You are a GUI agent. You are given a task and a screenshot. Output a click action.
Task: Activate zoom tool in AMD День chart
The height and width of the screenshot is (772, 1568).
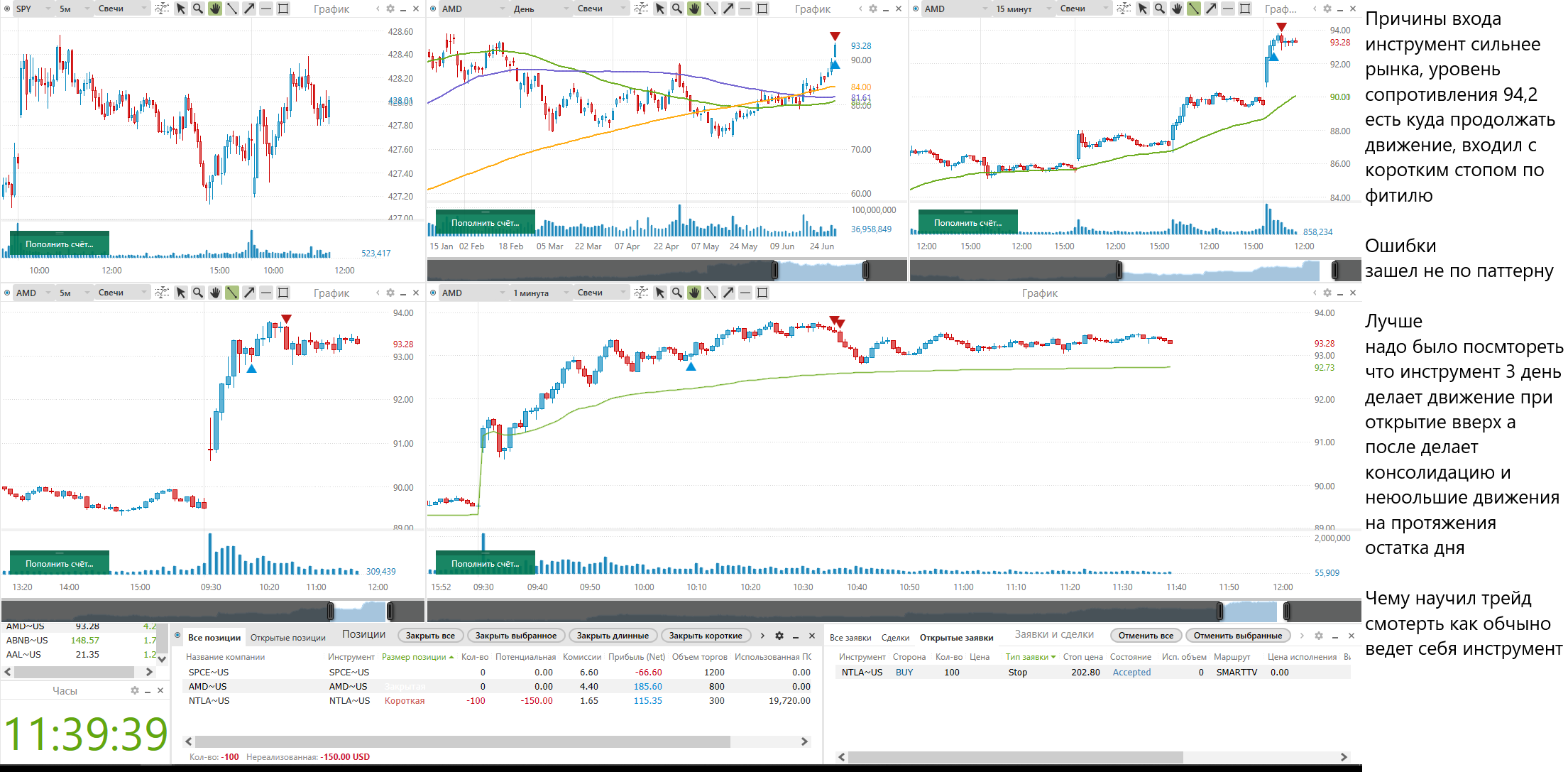(x=677, y=9)
